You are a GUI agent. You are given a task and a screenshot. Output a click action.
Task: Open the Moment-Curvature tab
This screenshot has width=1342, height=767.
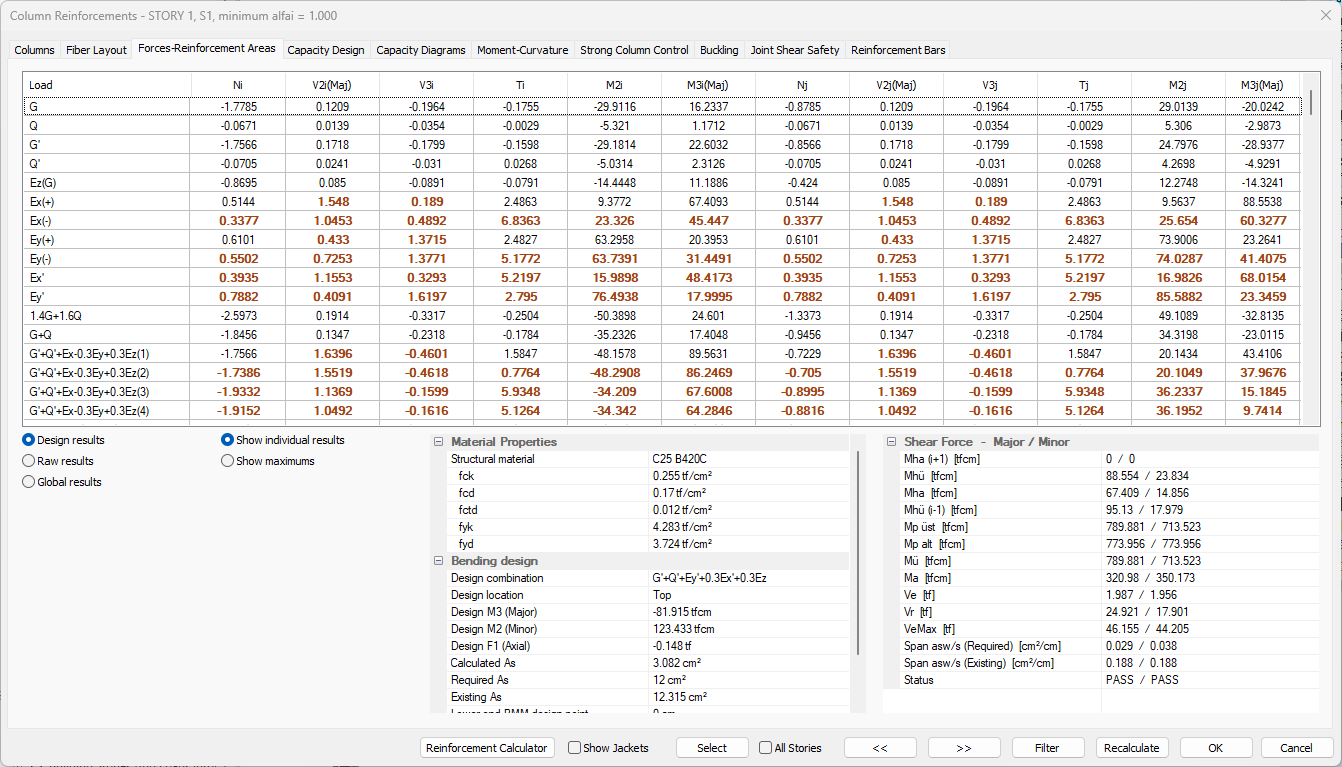point(522,50)
